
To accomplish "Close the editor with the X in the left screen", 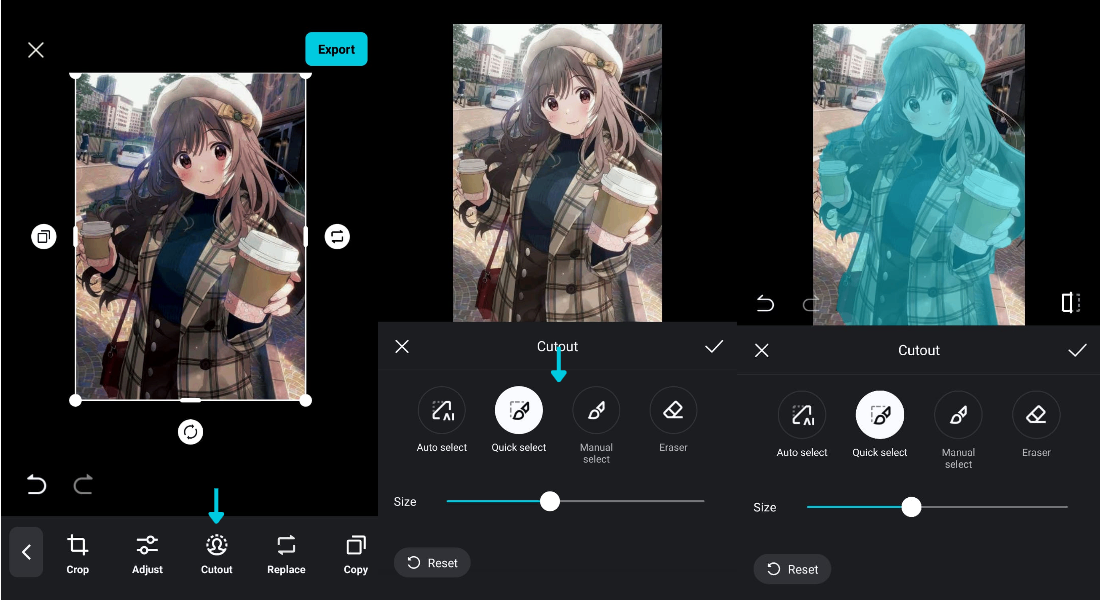I will click(36, 50).
